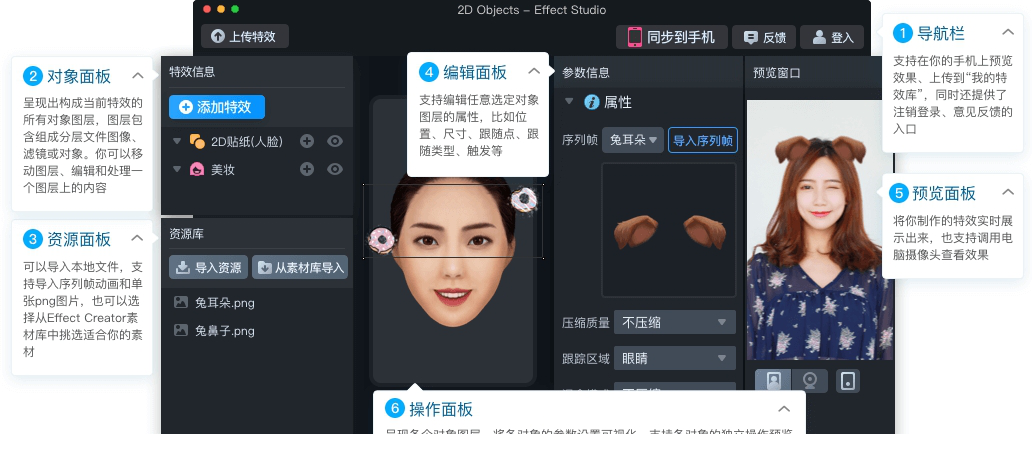
Task: Collapse the 美妆 layer arrow
Action: tap(177, 170)
